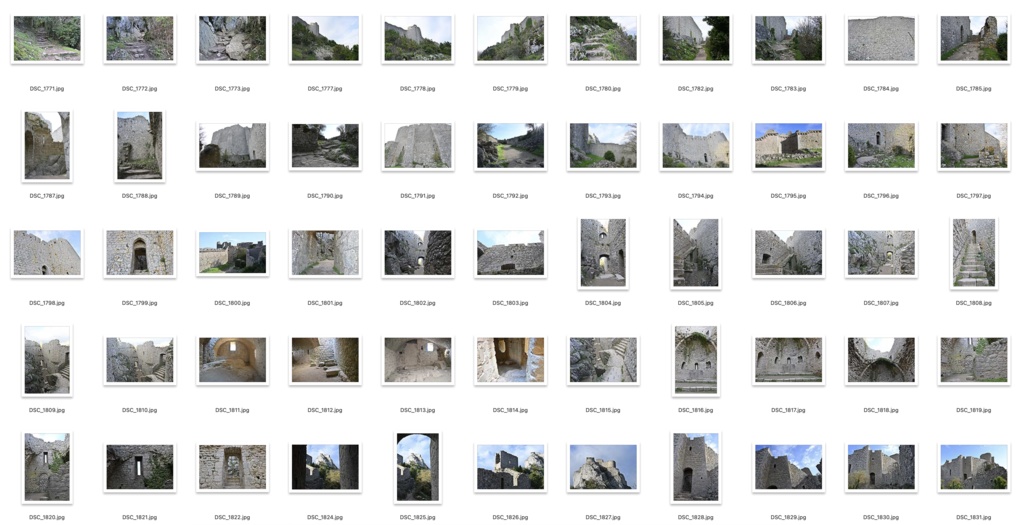Click the file name DSC_1826.jpg
This screenshot has height=525, width=1024.
click(x=510, y=517)
